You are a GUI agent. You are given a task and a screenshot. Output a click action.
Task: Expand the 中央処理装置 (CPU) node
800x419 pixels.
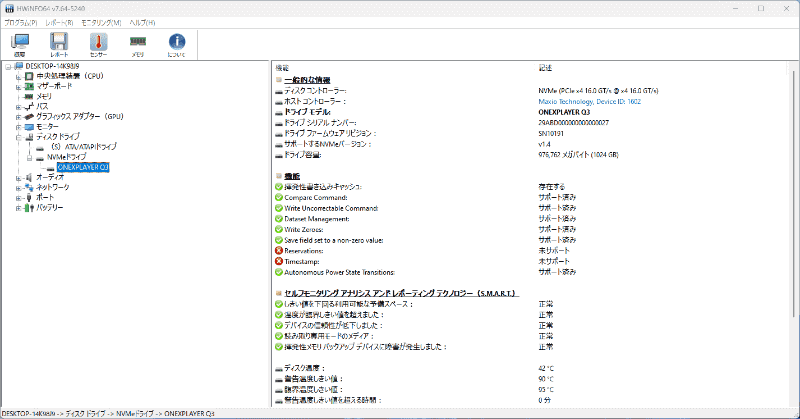pos(18,77)
